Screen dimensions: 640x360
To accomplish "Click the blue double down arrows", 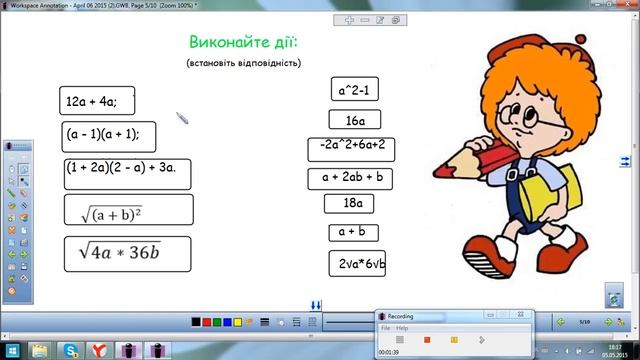I will click(x=316, y=305).
